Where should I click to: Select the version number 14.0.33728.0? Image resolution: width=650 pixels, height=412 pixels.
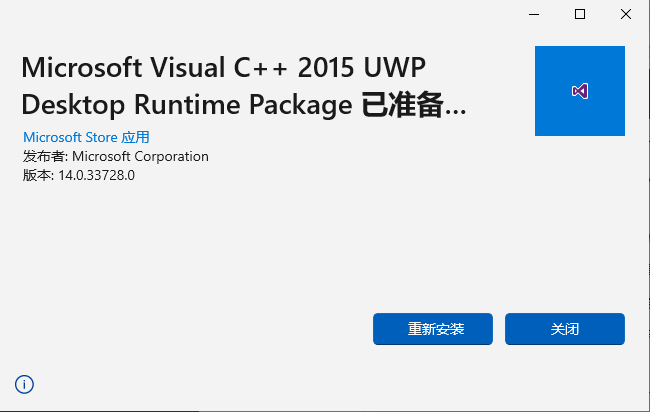pos(96,175)
